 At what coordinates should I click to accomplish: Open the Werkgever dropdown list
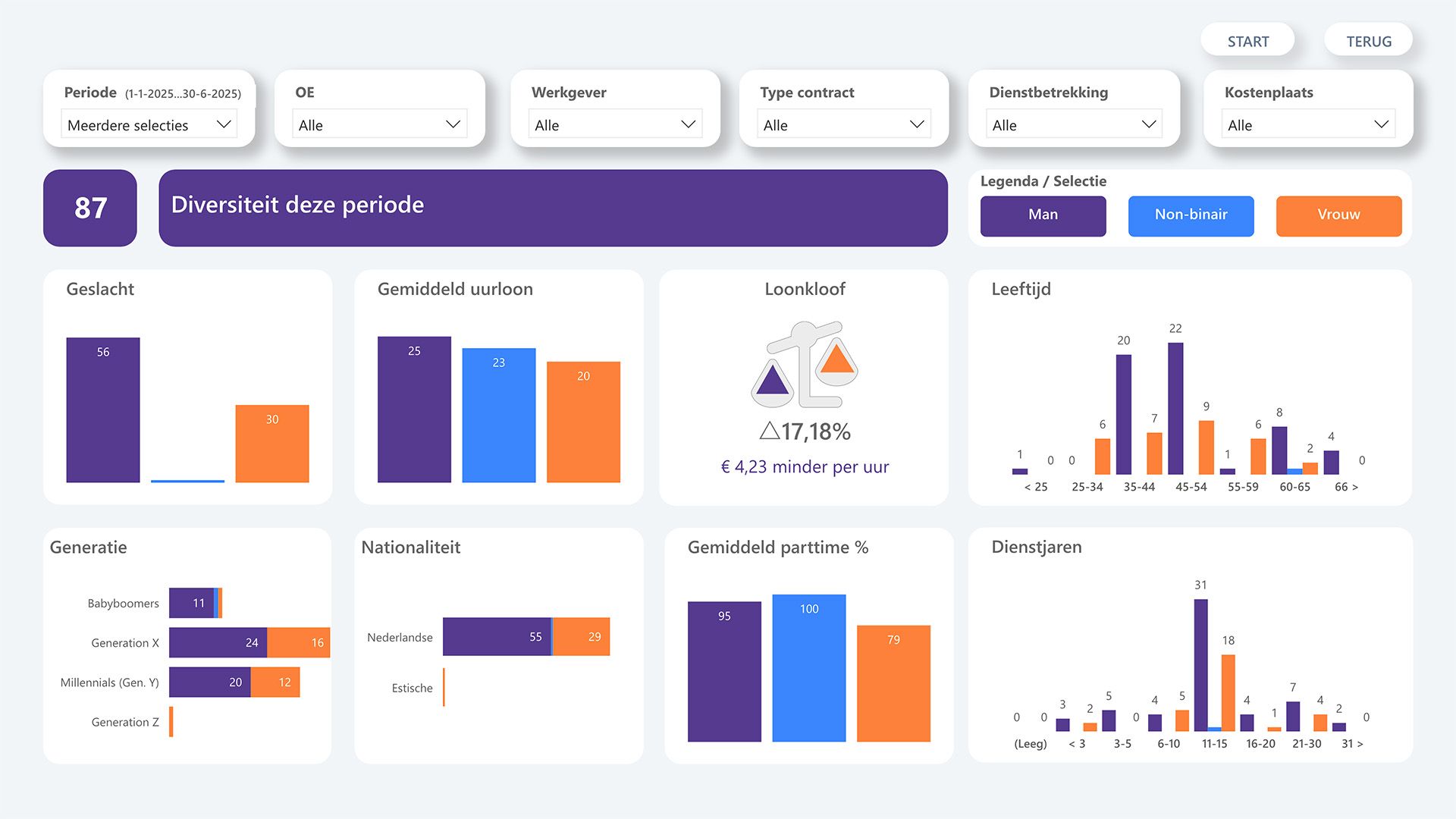tap(615, 124)
